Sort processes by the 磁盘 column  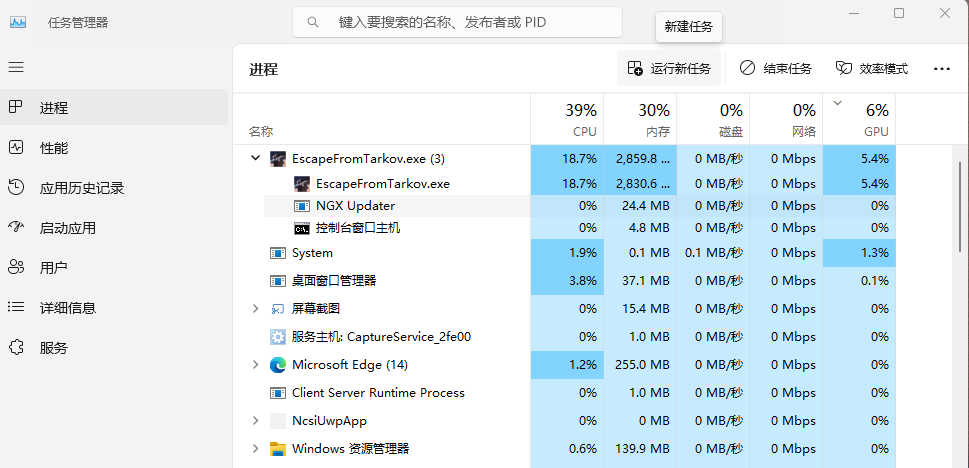(713, 119)
